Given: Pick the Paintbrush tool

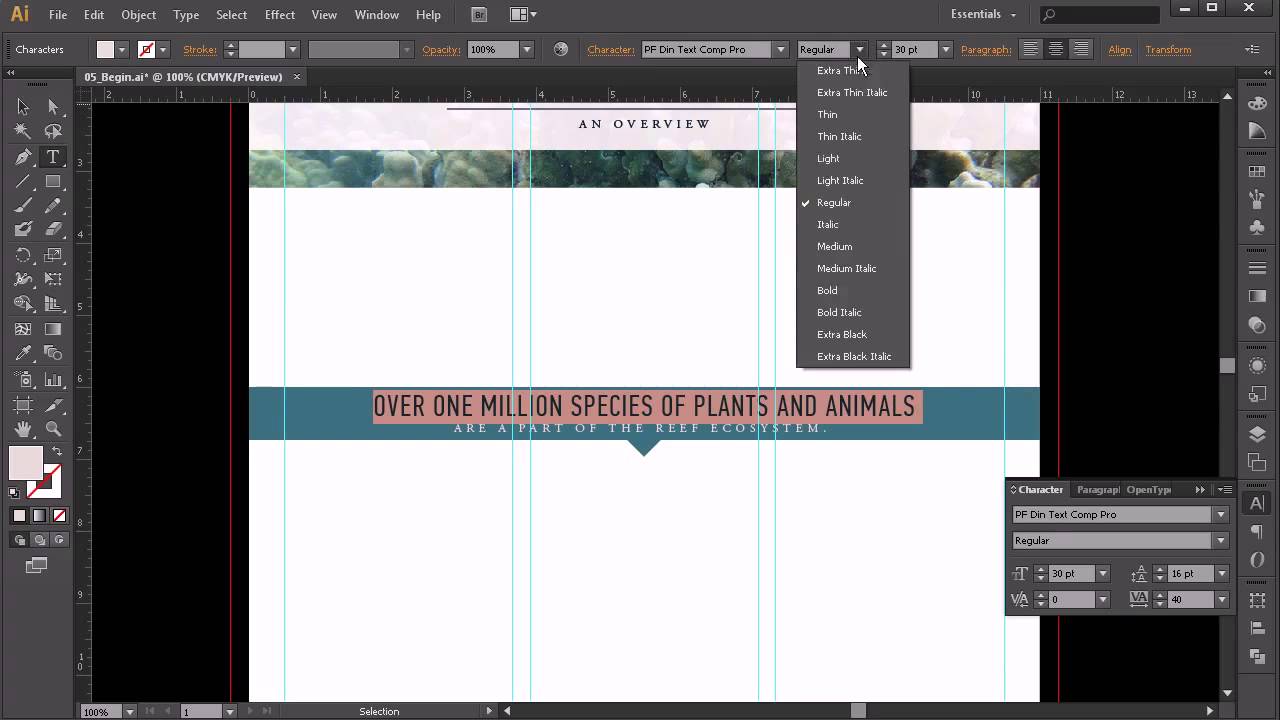Looking at the screenshot, I should point(23,206).
